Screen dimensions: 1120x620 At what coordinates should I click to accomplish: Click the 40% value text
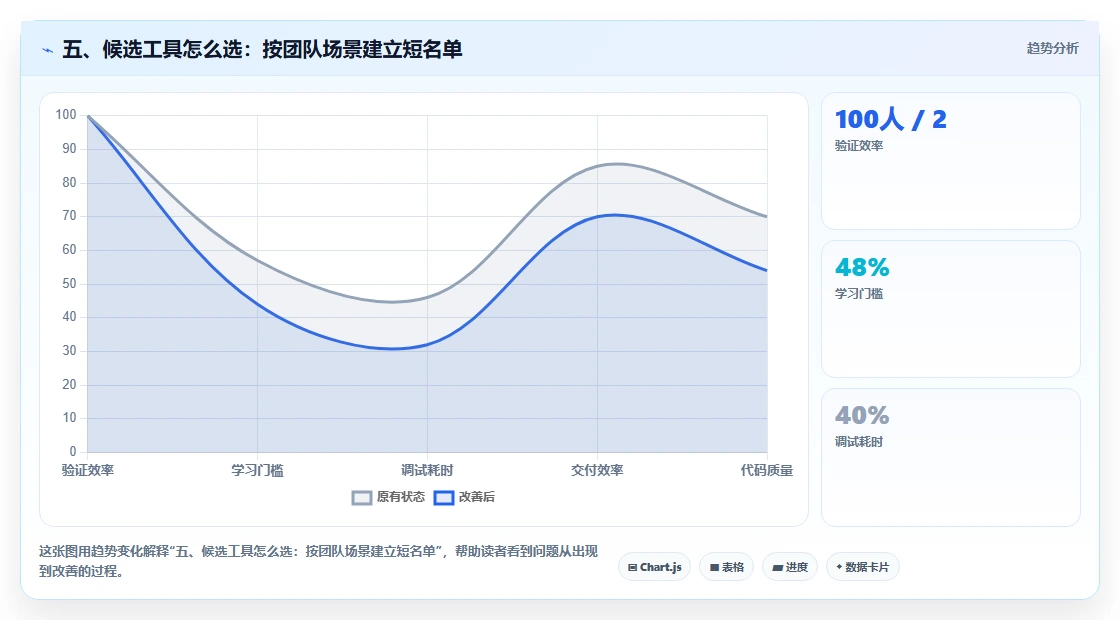point(862,415)
